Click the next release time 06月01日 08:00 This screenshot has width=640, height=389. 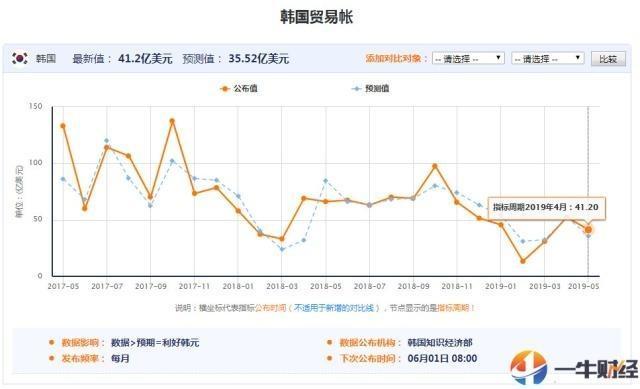442,359
